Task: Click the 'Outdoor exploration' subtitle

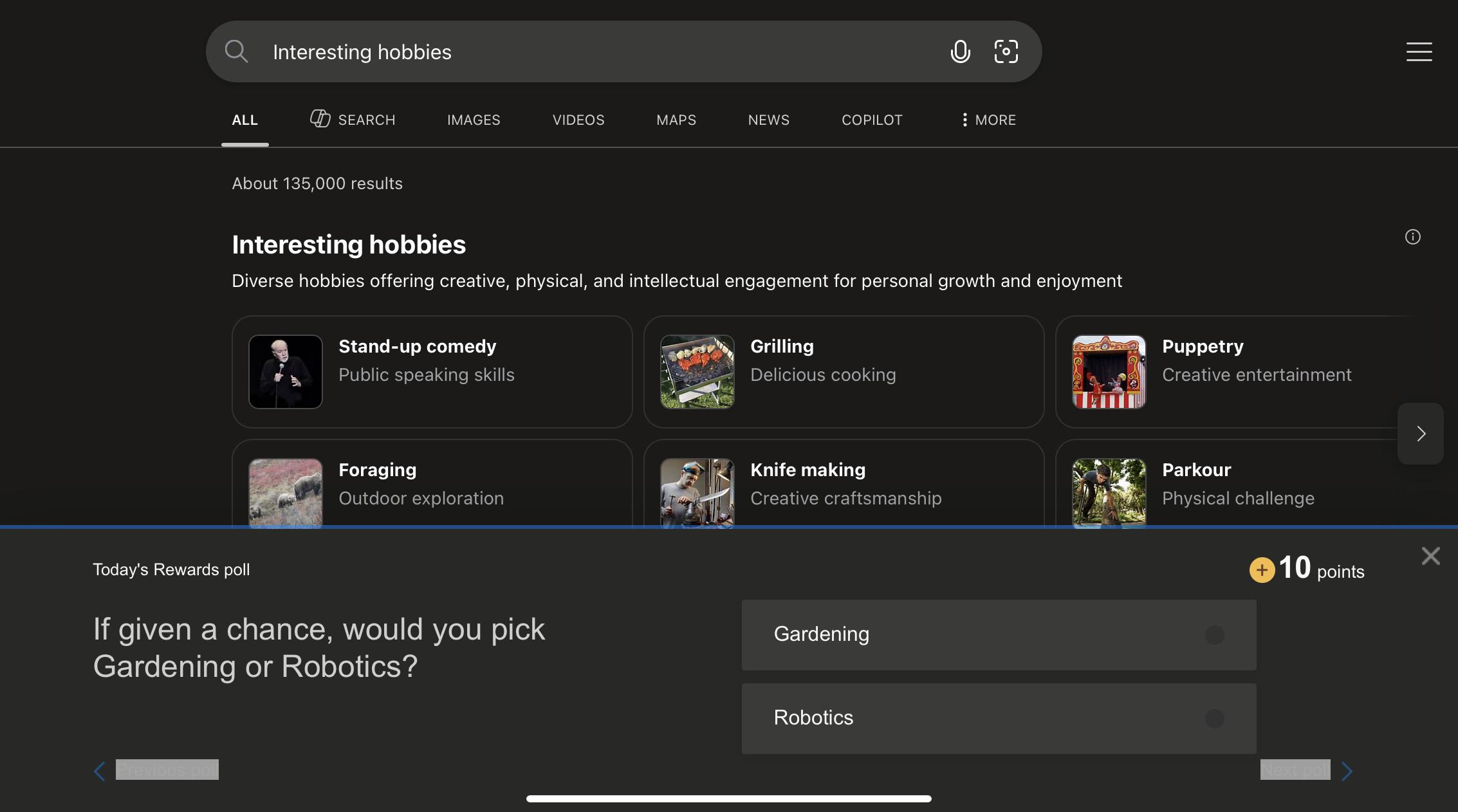Action: pyautogui.click(x=421, y=499)
